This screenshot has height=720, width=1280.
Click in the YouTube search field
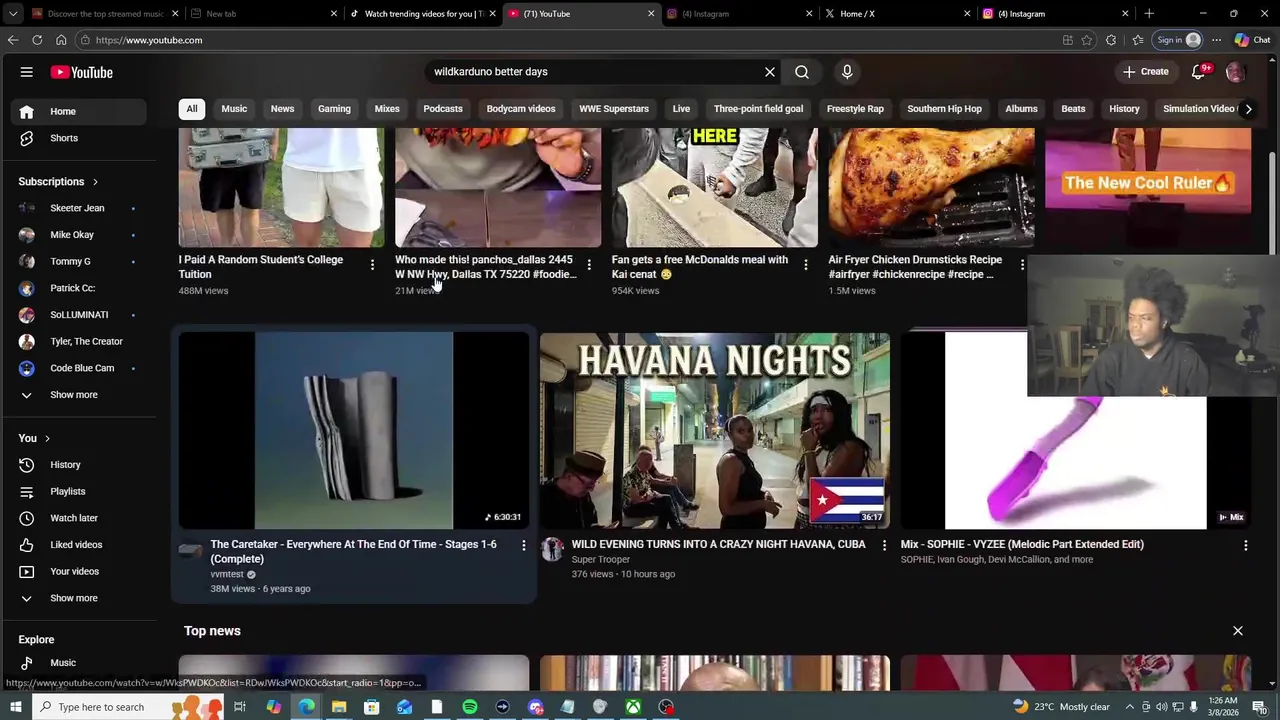point(595,72)
